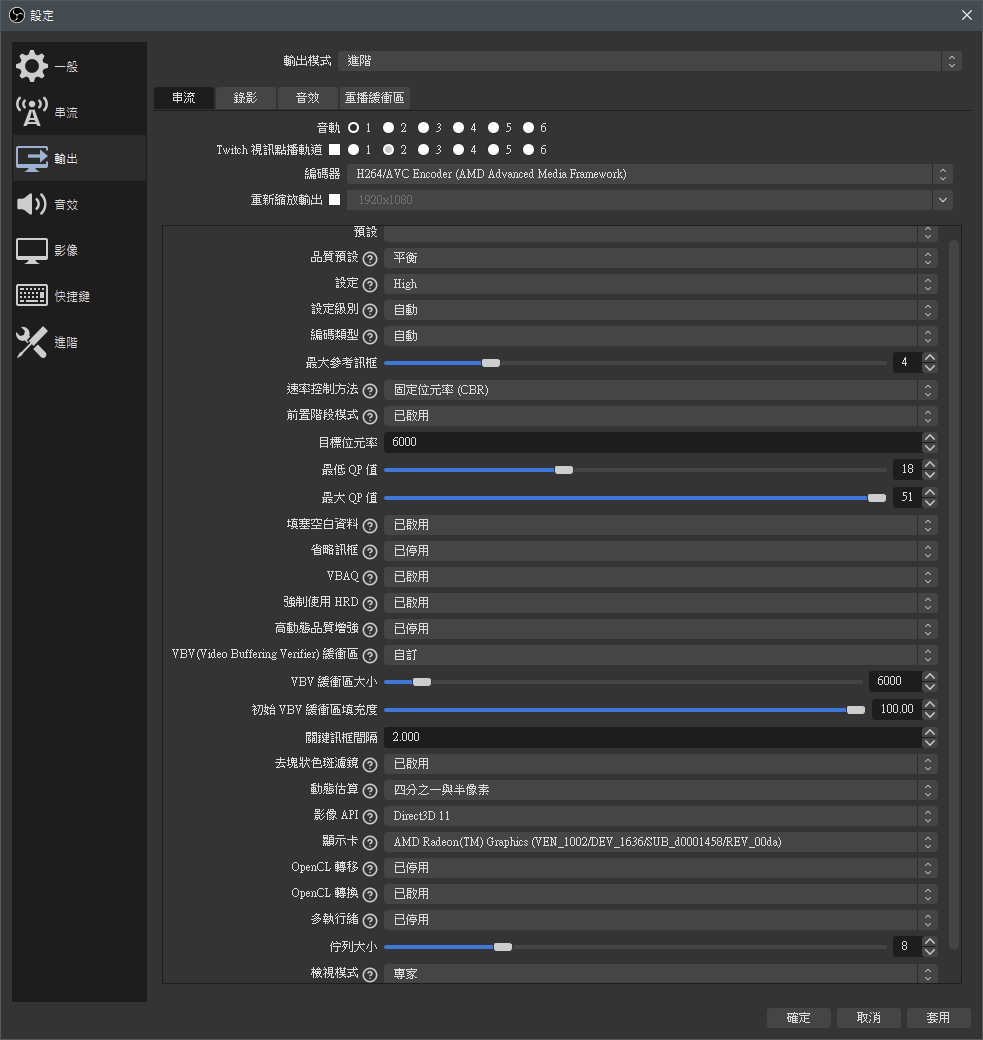Viewport: 983px width, 1040px height.
Task: Show help for 前置階段模式
Action: coord(370,417)
